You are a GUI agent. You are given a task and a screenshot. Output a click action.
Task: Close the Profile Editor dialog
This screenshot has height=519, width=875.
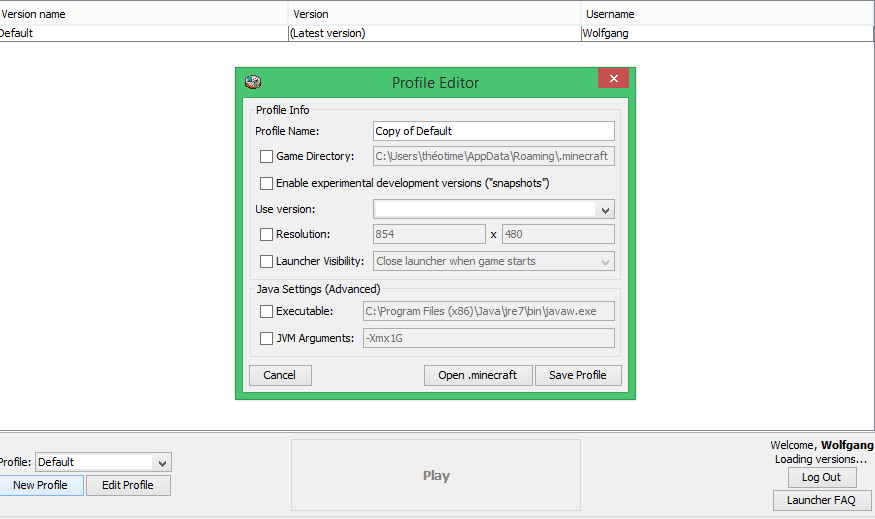coord(613,78)
